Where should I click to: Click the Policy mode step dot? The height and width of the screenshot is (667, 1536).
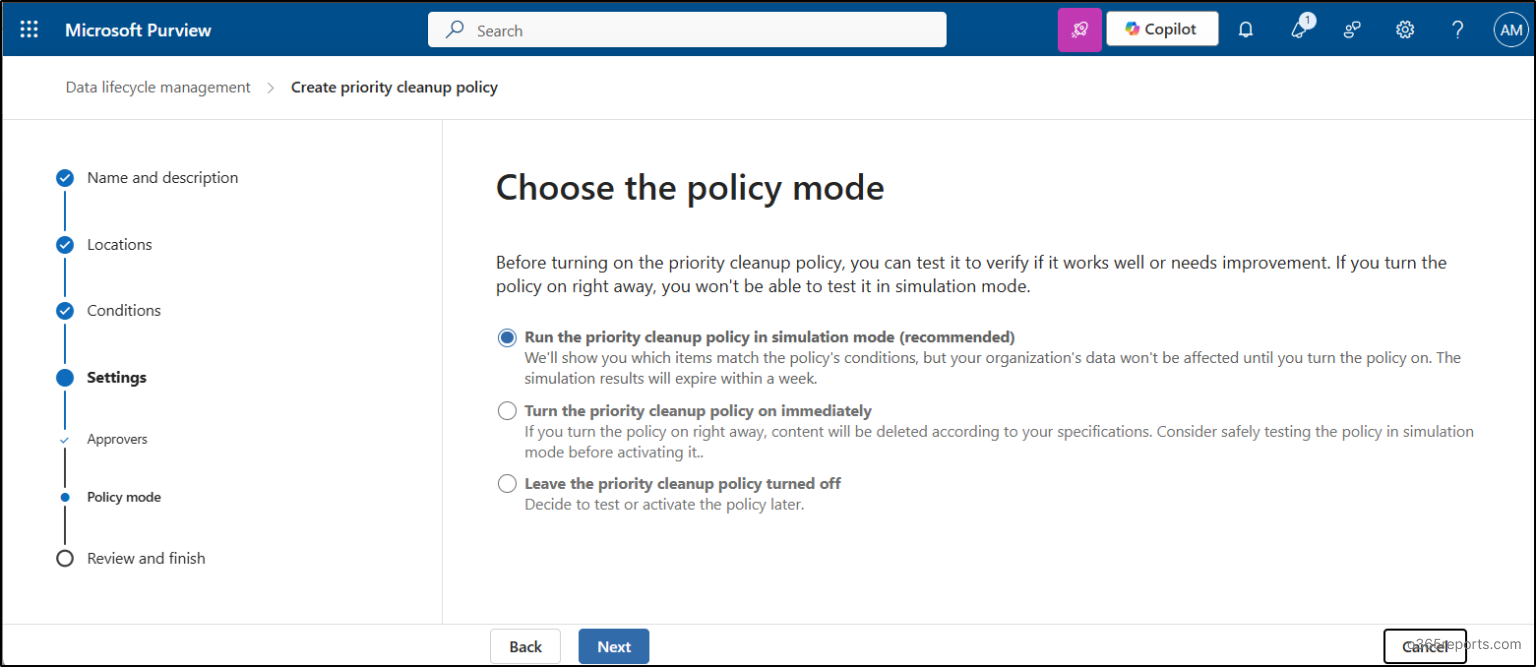pyautogui.click(x=65, y=497)
